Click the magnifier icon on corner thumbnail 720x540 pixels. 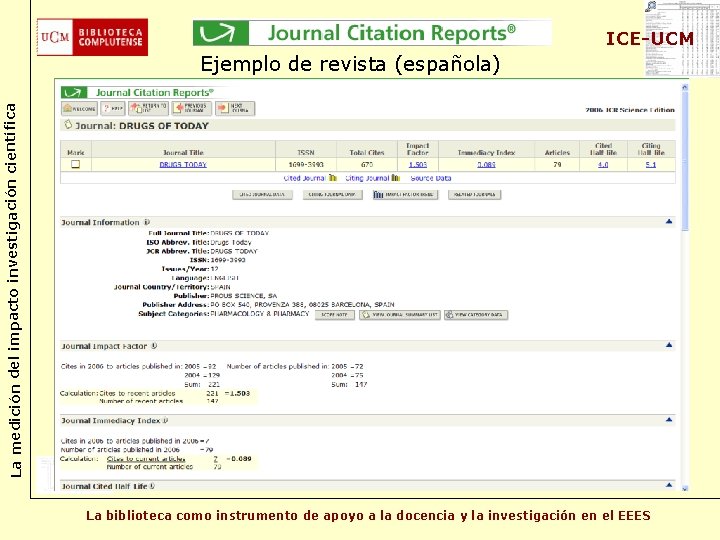coord(651,6)
